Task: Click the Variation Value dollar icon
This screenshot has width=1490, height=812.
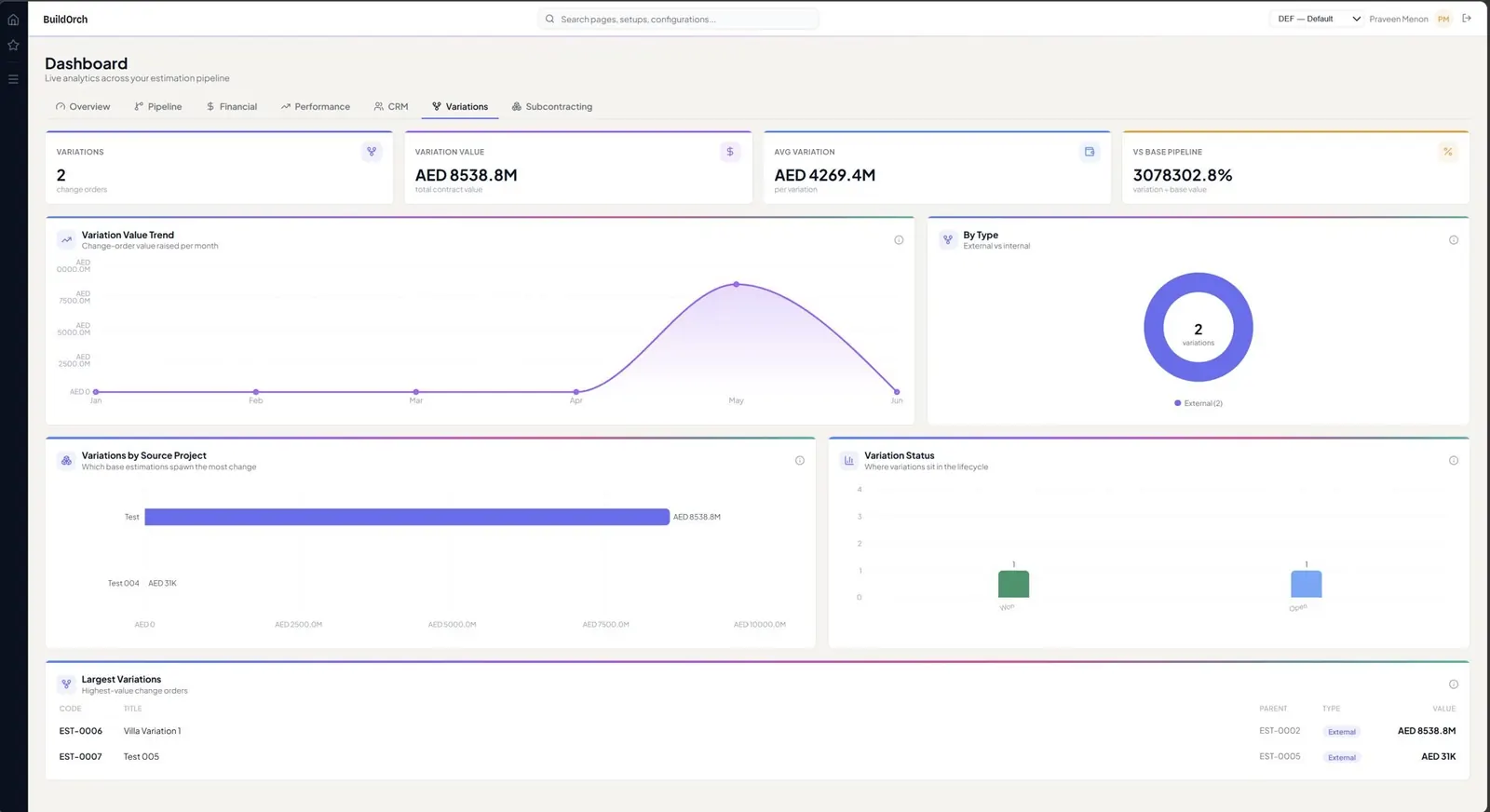Action: point(730,152)
